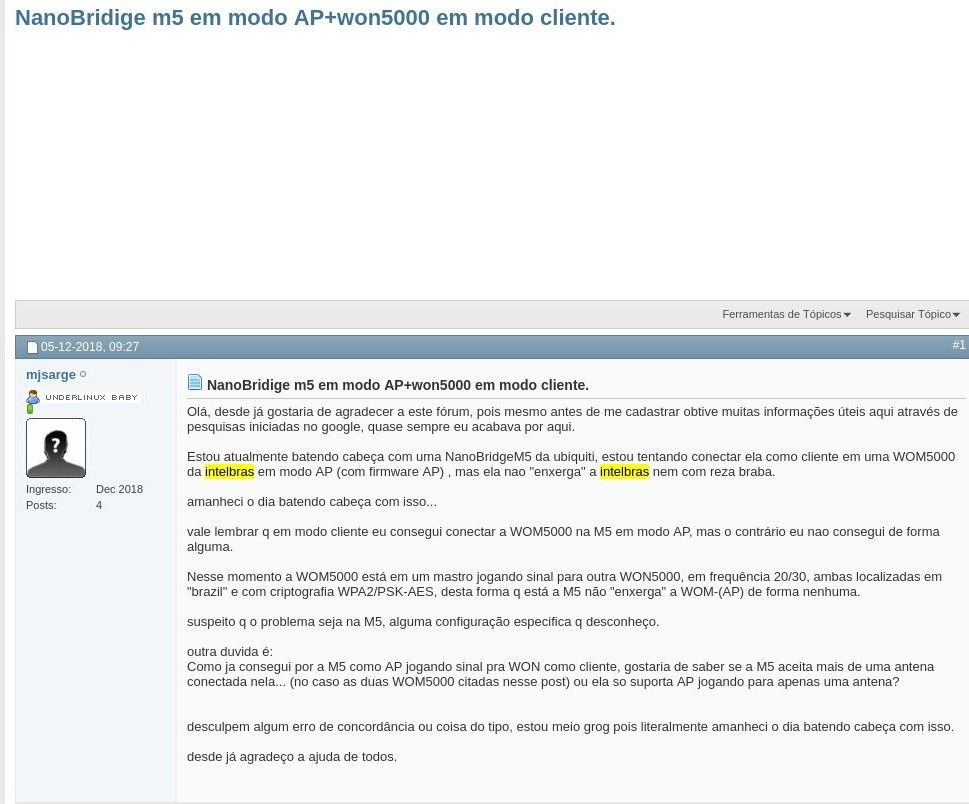Click the Underlinux Baby rank badge

point(91,397)
